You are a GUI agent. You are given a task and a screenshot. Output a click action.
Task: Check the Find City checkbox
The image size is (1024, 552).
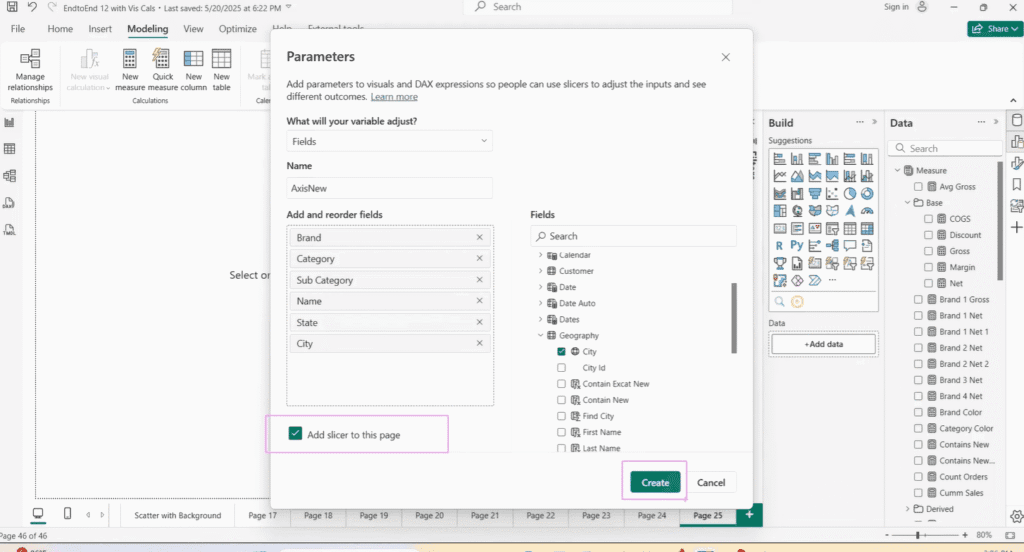click(x=562, y=416)
